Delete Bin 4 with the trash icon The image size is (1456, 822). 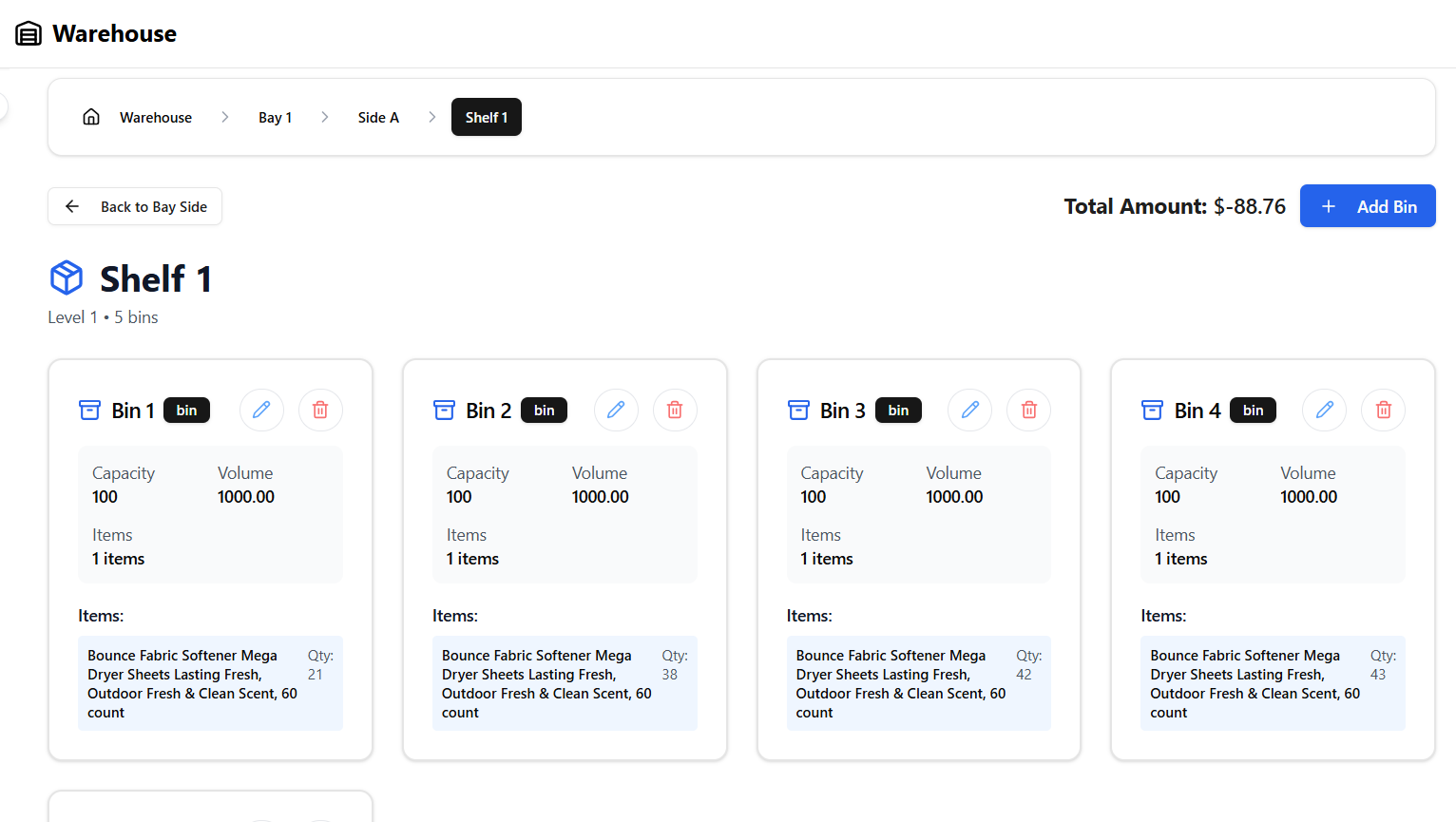(1384, 410)
